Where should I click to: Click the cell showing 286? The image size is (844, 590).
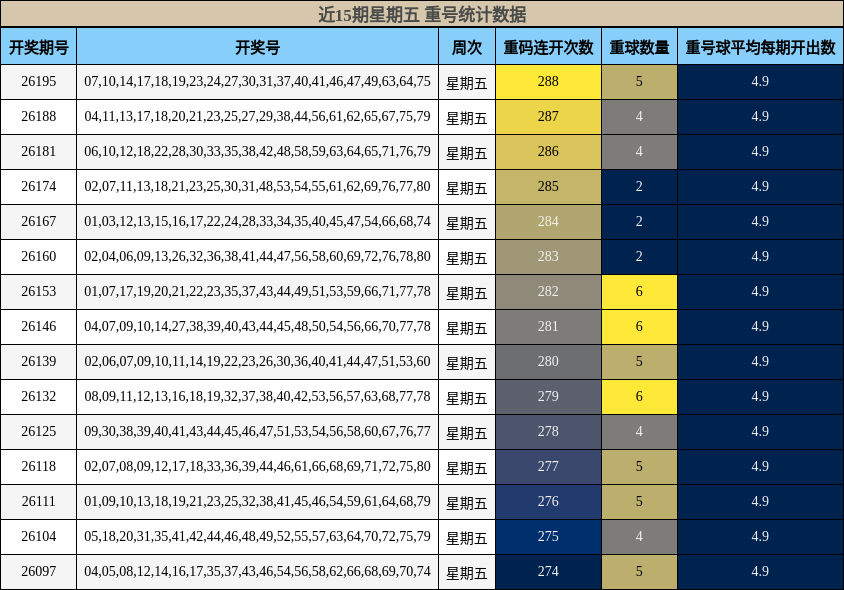(x=548, y=152)
